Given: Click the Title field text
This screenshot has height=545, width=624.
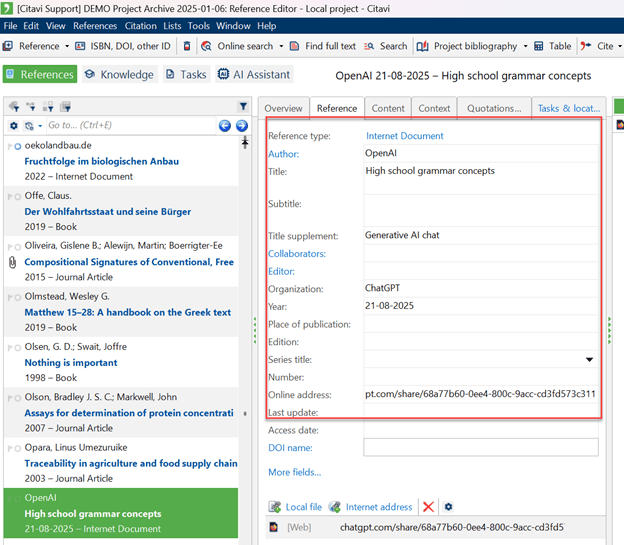Looking at the screenshot, I should pyautogui.click(x=430, y=171).
